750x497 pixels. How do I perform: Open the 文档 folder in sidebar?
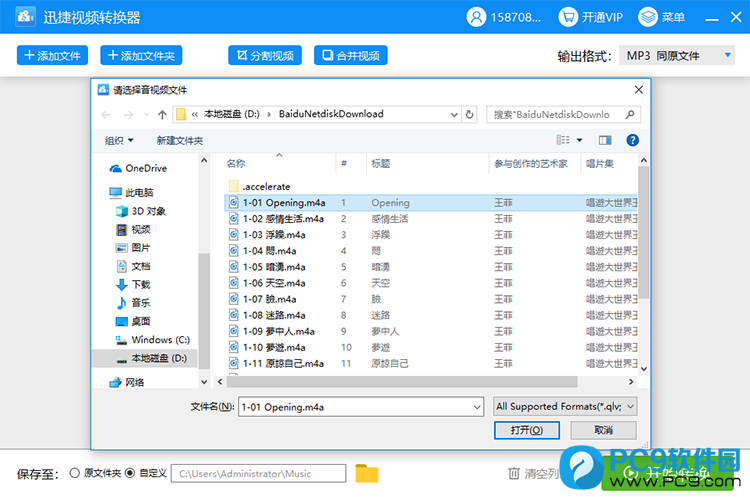pyautogui.click(x=133, y=266)
